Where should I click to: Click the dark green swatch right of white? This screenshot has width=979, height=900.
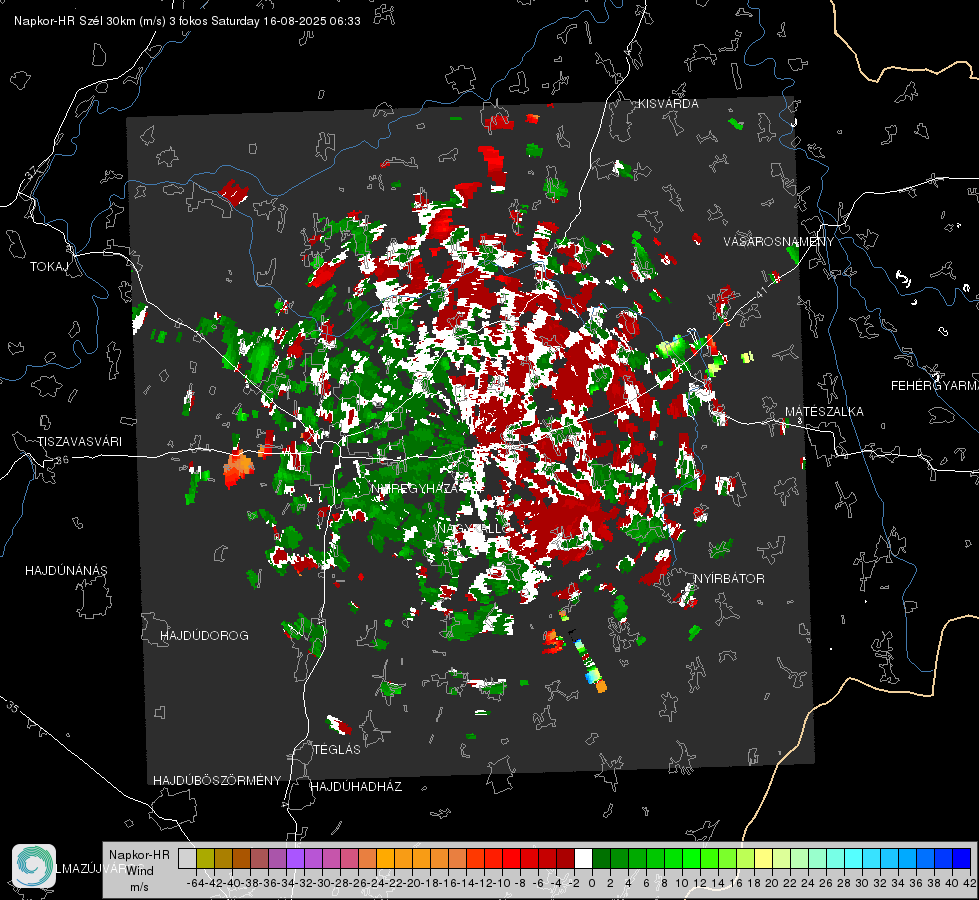coord(601,859)
